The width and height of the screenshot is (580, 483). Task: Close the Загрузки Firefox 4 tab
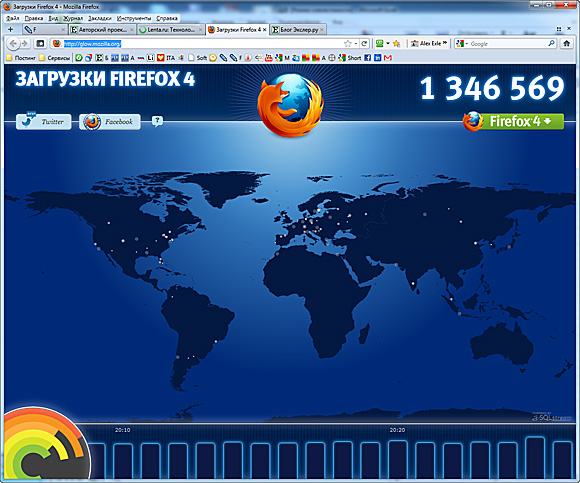[264, 29]
